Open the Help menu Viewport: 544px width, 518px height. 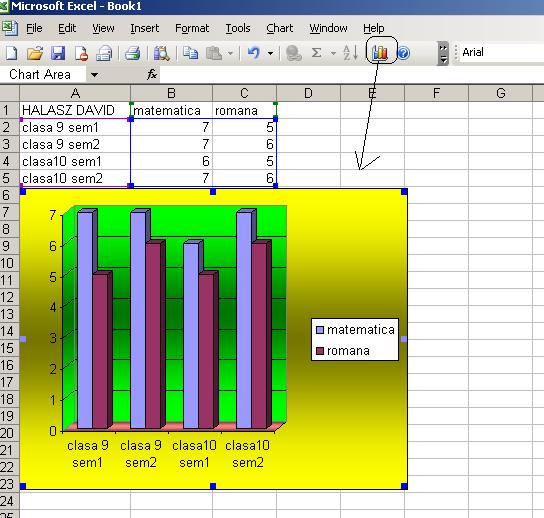374,28
